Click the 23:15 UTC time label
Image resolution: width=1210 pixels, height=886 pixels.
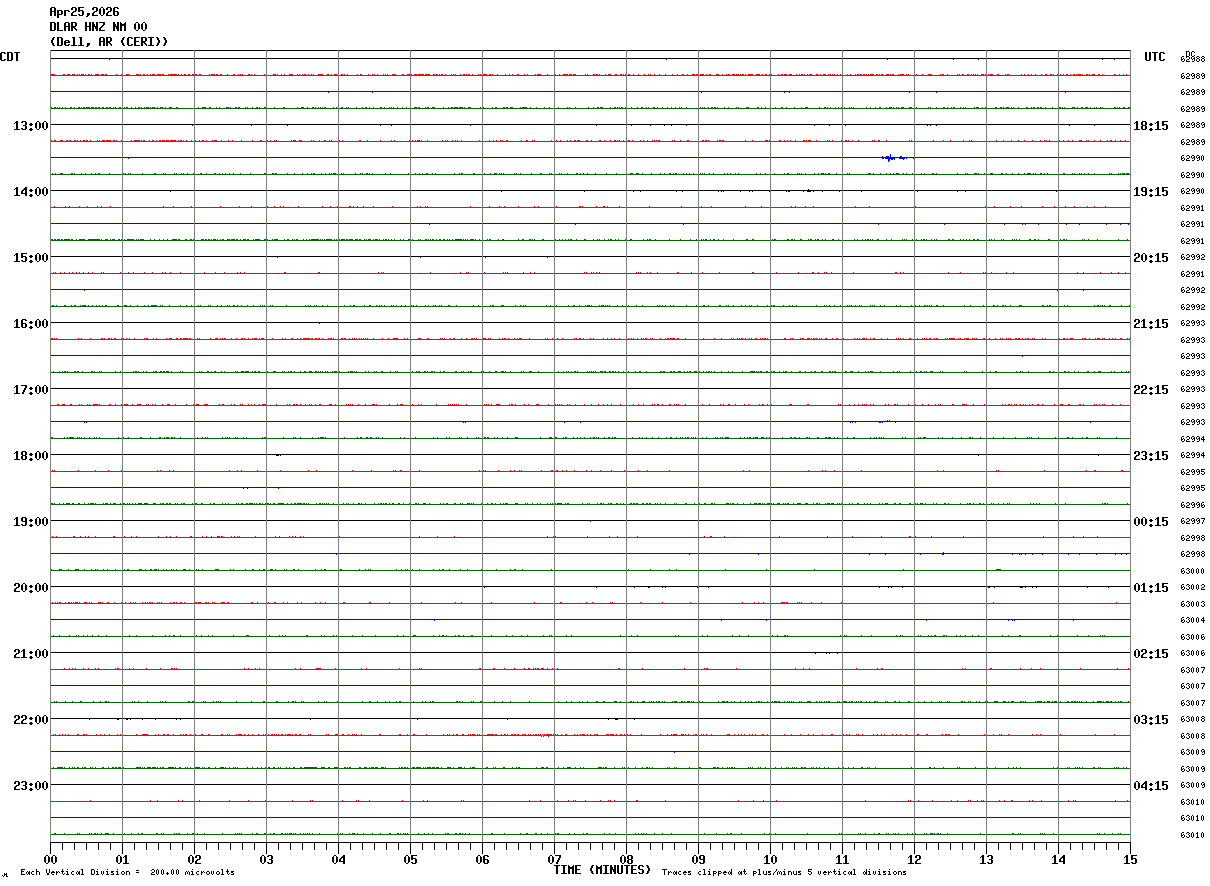tap(1151, 455)
